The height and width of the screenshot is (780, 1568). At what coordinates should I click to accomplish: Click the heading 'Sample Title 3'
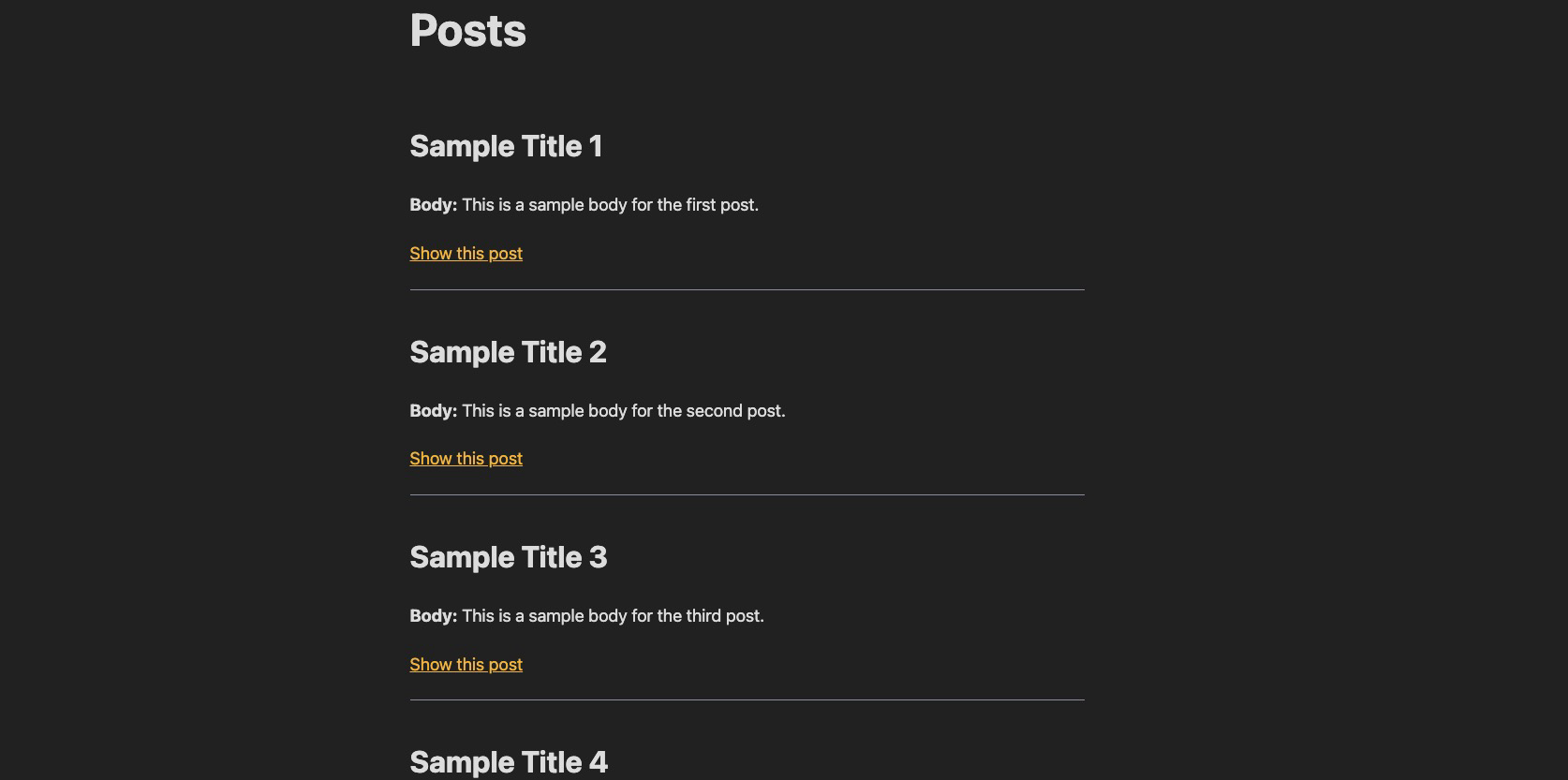click(x=509, y=557)
